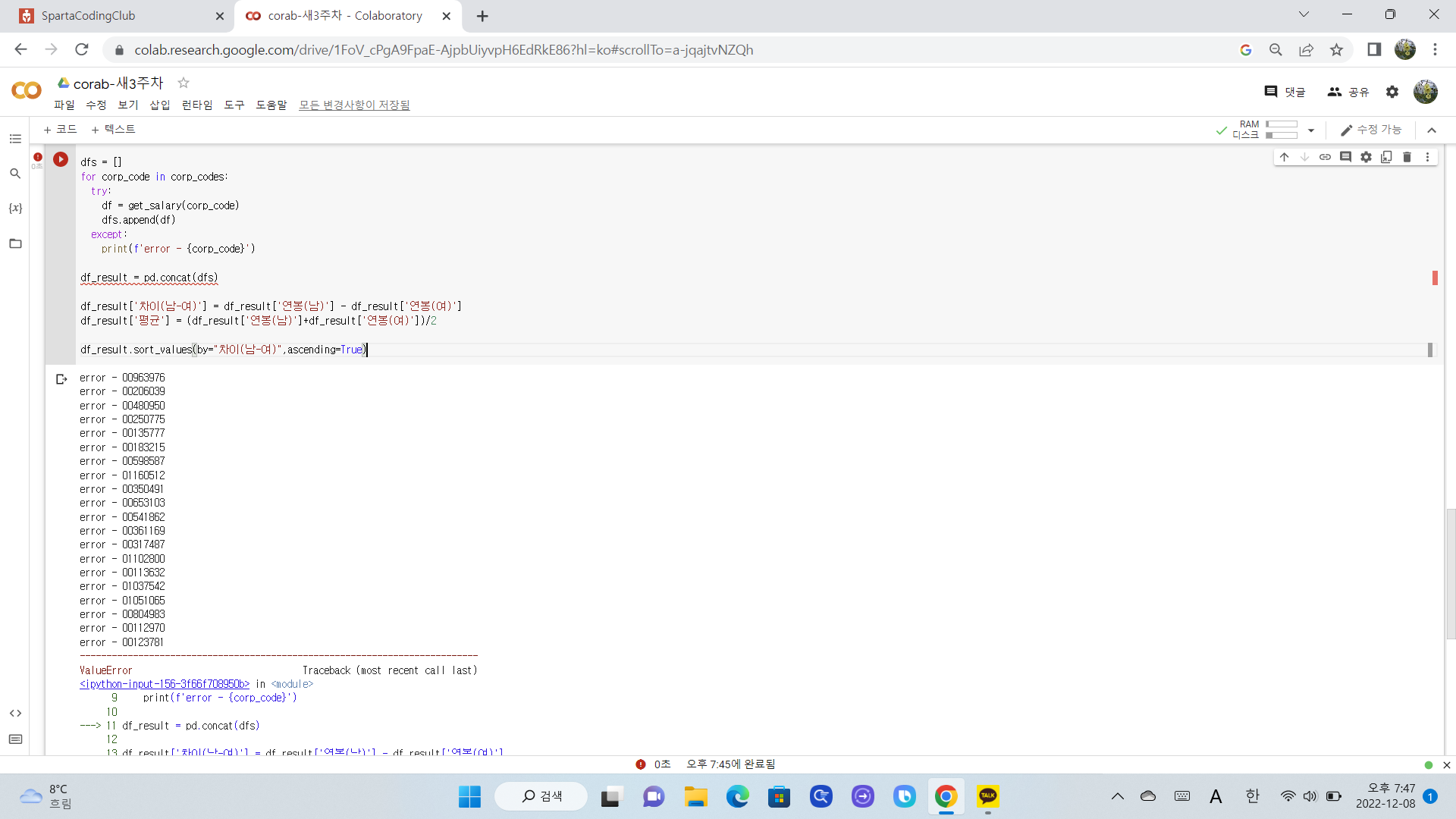The height and width of the screenshot is (819, 1456).
Task: Open KakaoTalk from the taskbar
Action: point(987,796)
